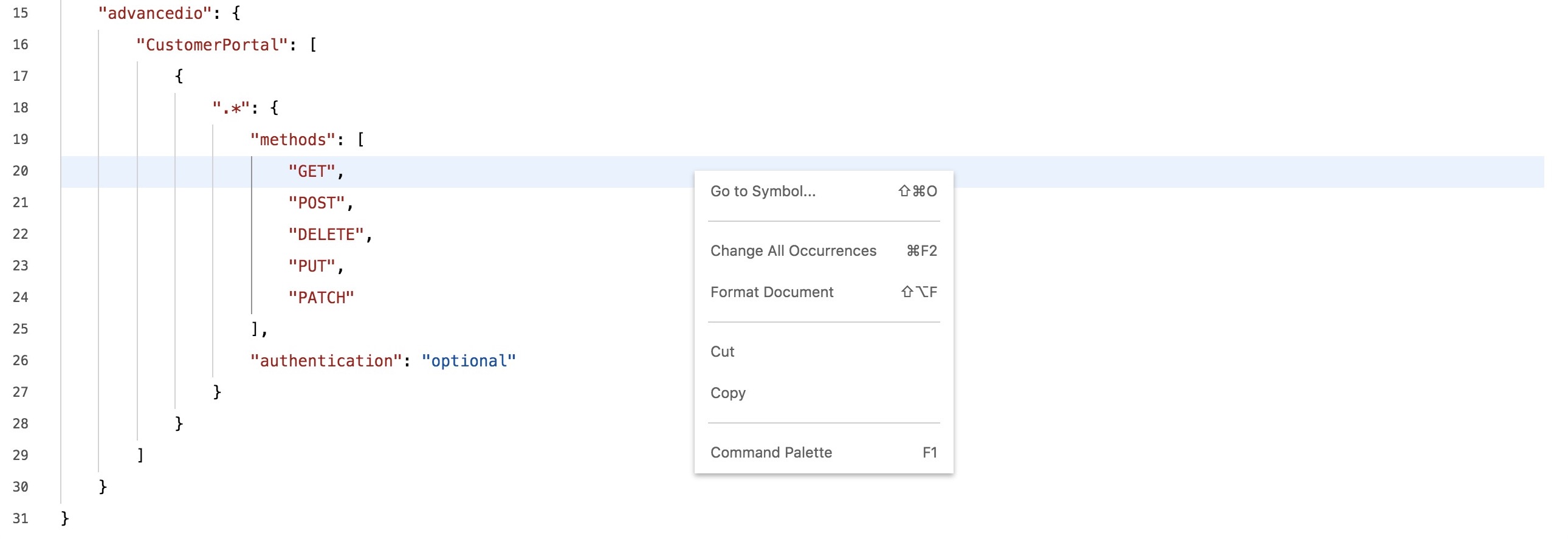Select the "POST" string on line 21
Viewport: 1568px width, 539px height.
tap(320, 202)
